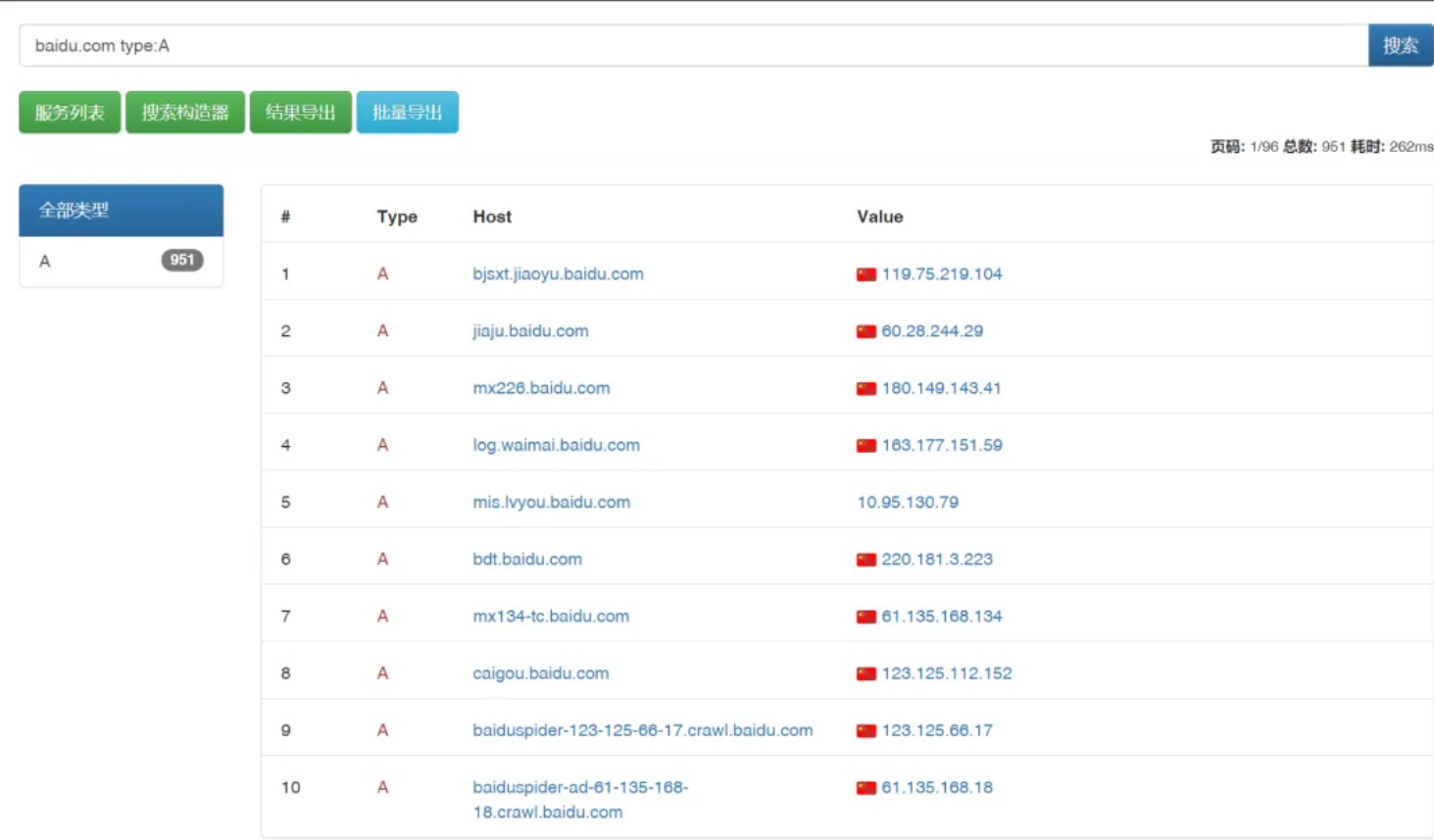1434x840 pixels.
Task: Filter by record type A in sidebar
Action: click(45, 262)
